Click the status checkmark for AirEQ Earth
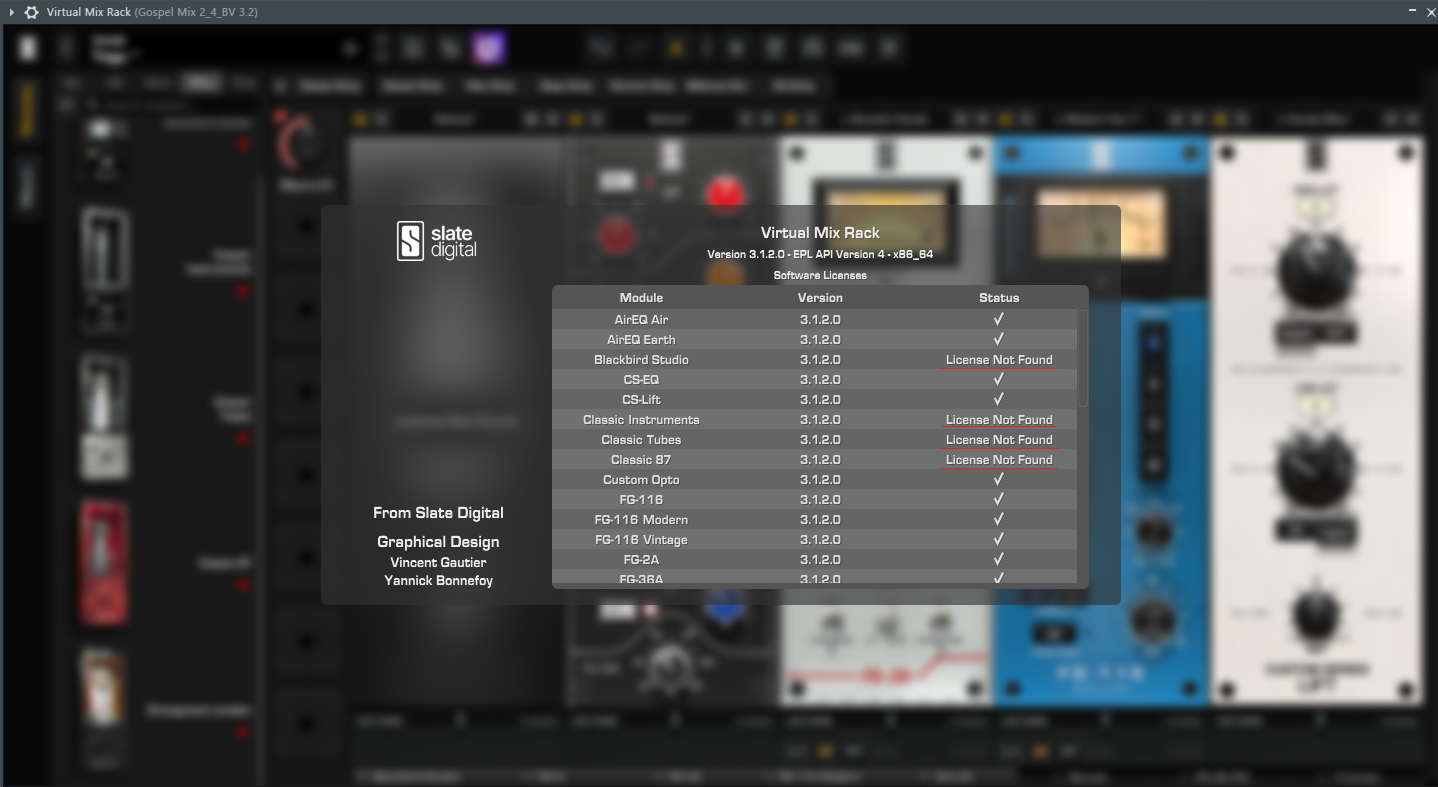 (x=999, y=339)
